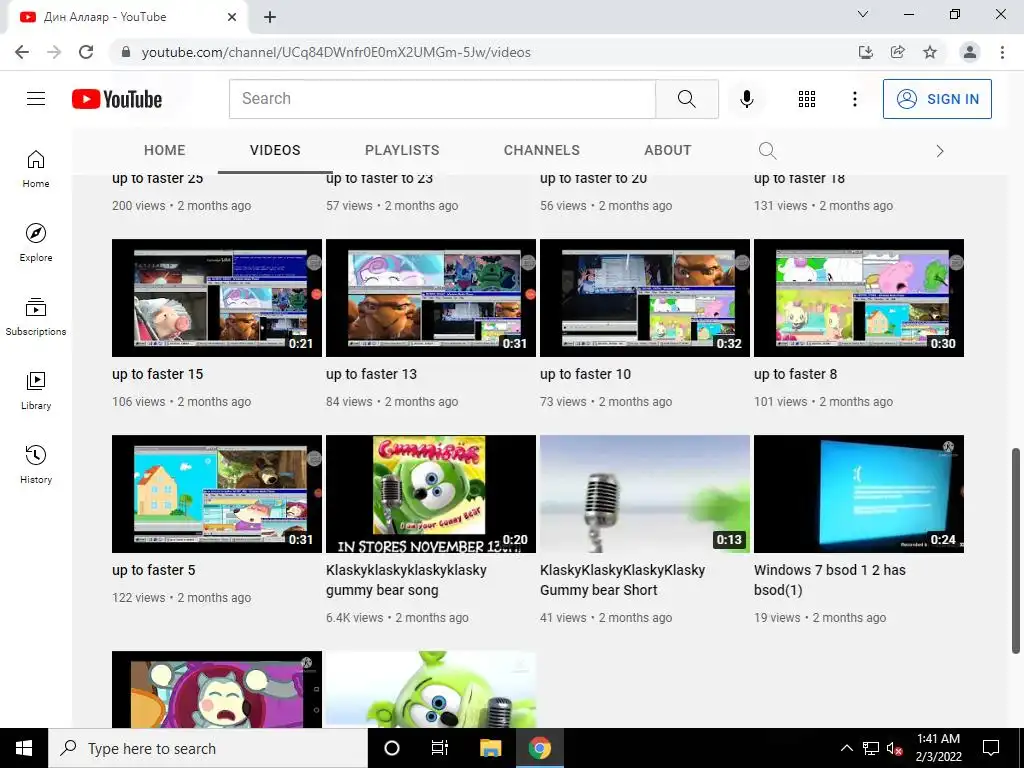Image resolution: width=1024 pixels, height=768 pixels.
Task: Click the muted volume tray icon
Action: coord(894,748)
